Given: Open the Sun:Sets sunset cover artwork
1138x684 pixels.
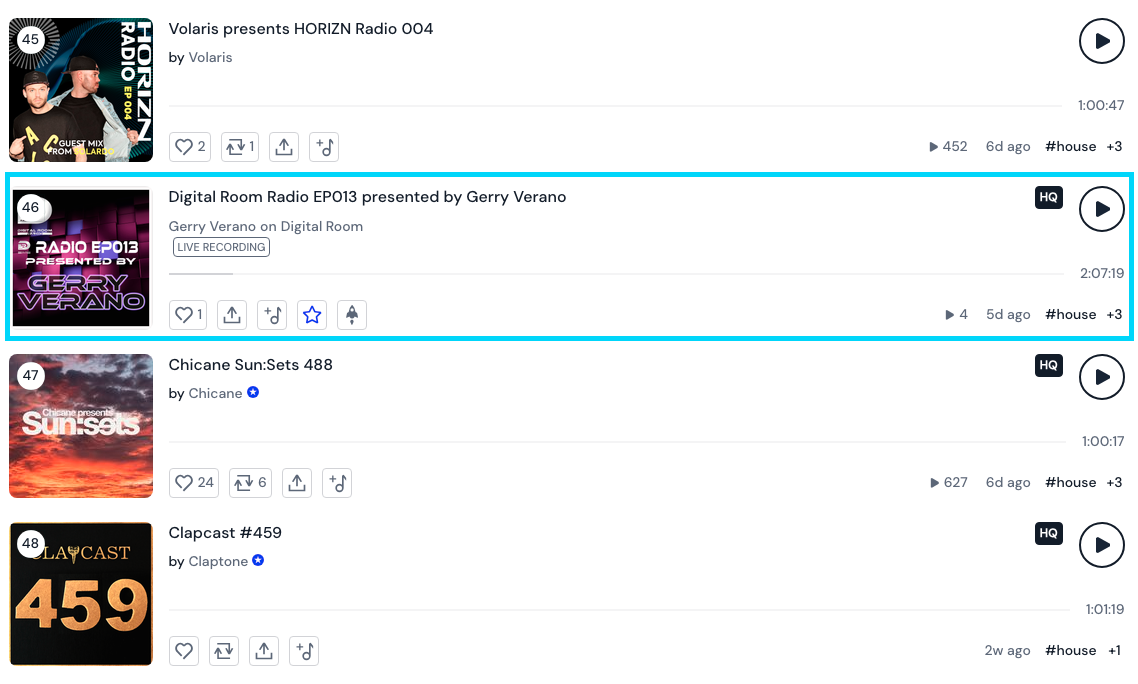Looking at the screenshot, I should [81, 426].
